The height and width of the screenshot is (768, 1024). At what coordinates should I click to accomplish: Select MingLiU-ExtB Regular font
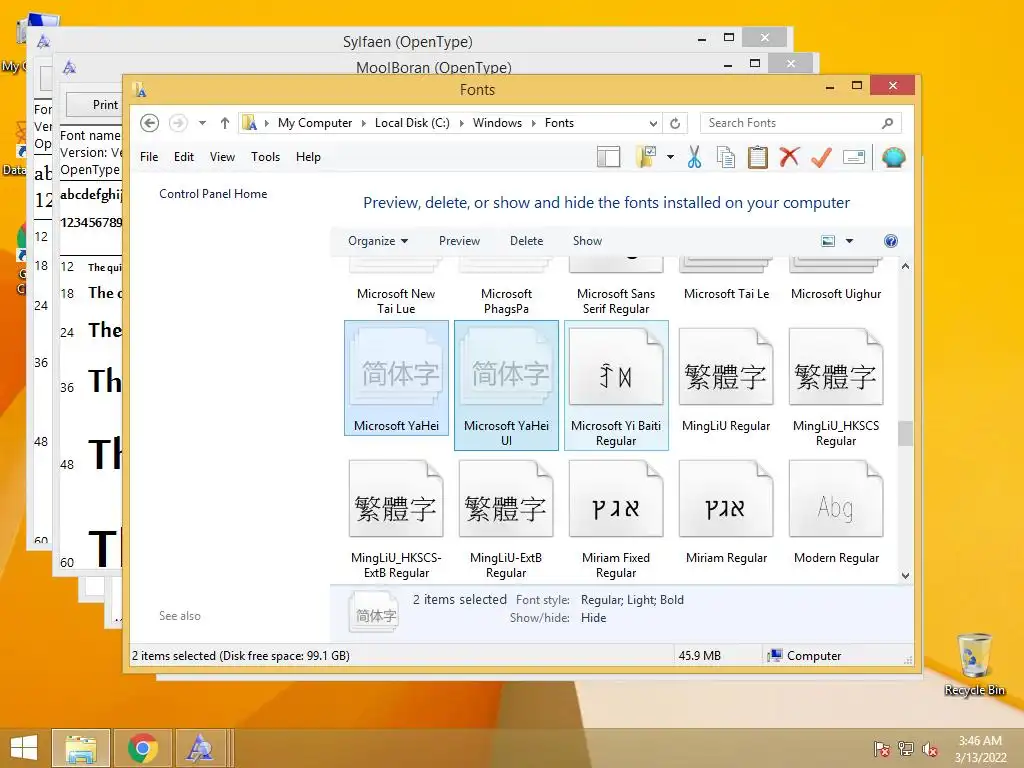(506, 519)
